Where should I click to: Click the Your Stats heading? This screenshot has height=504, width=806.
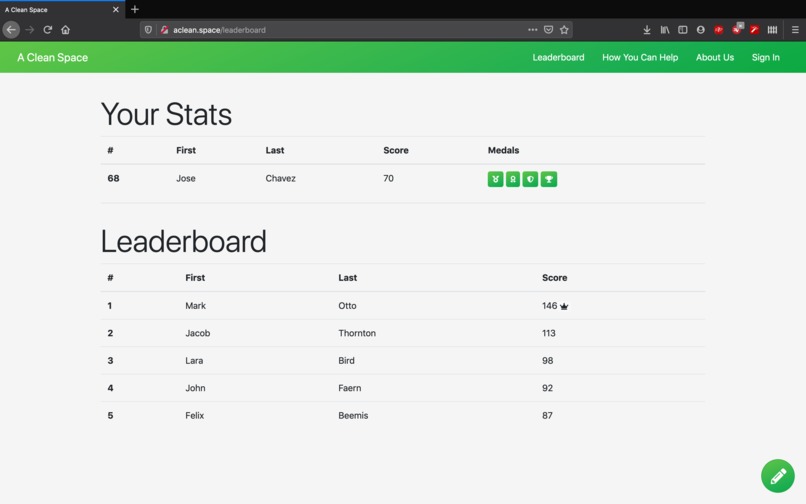(x=166, y=114)
